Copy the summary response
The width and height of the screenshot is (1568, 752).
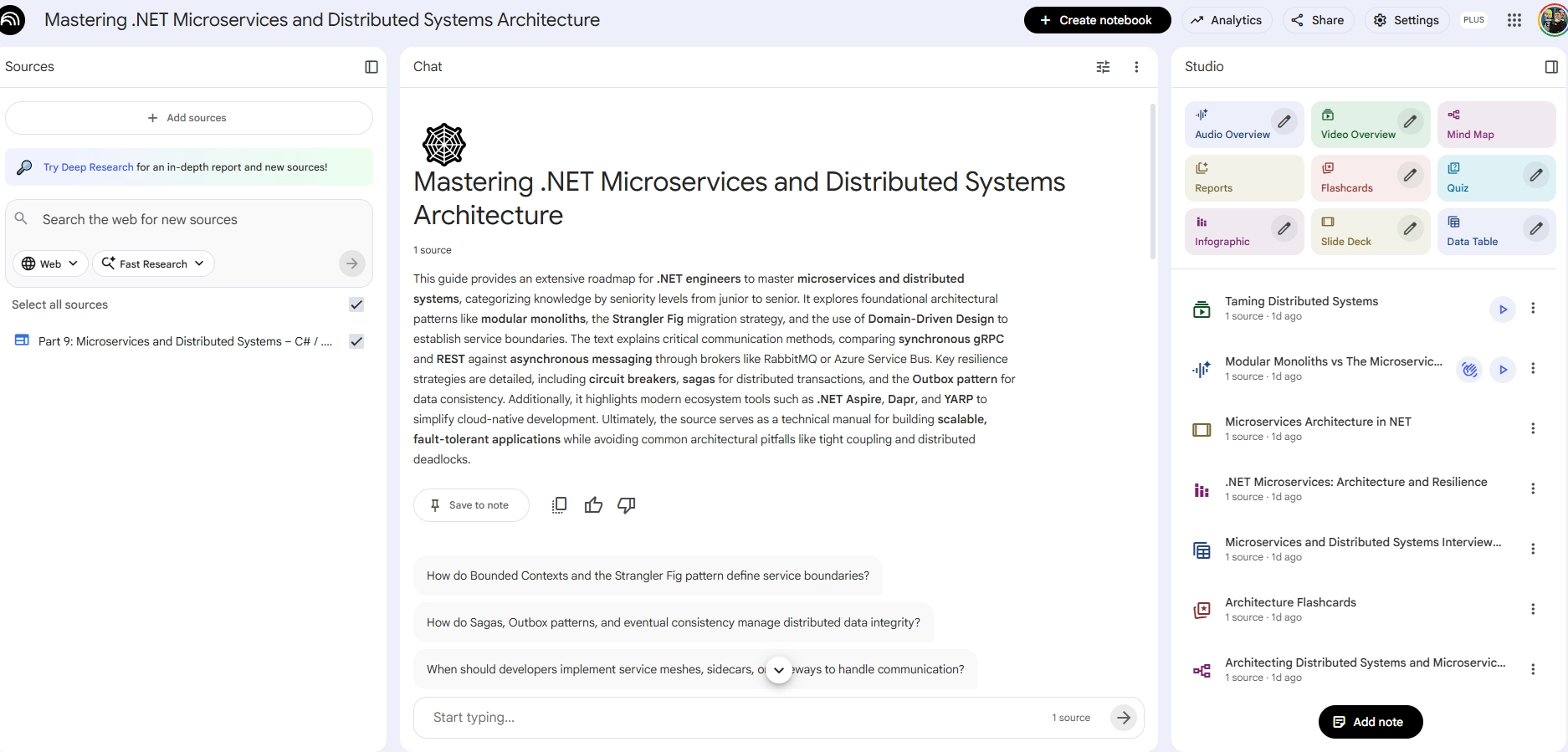coord(559,505)
